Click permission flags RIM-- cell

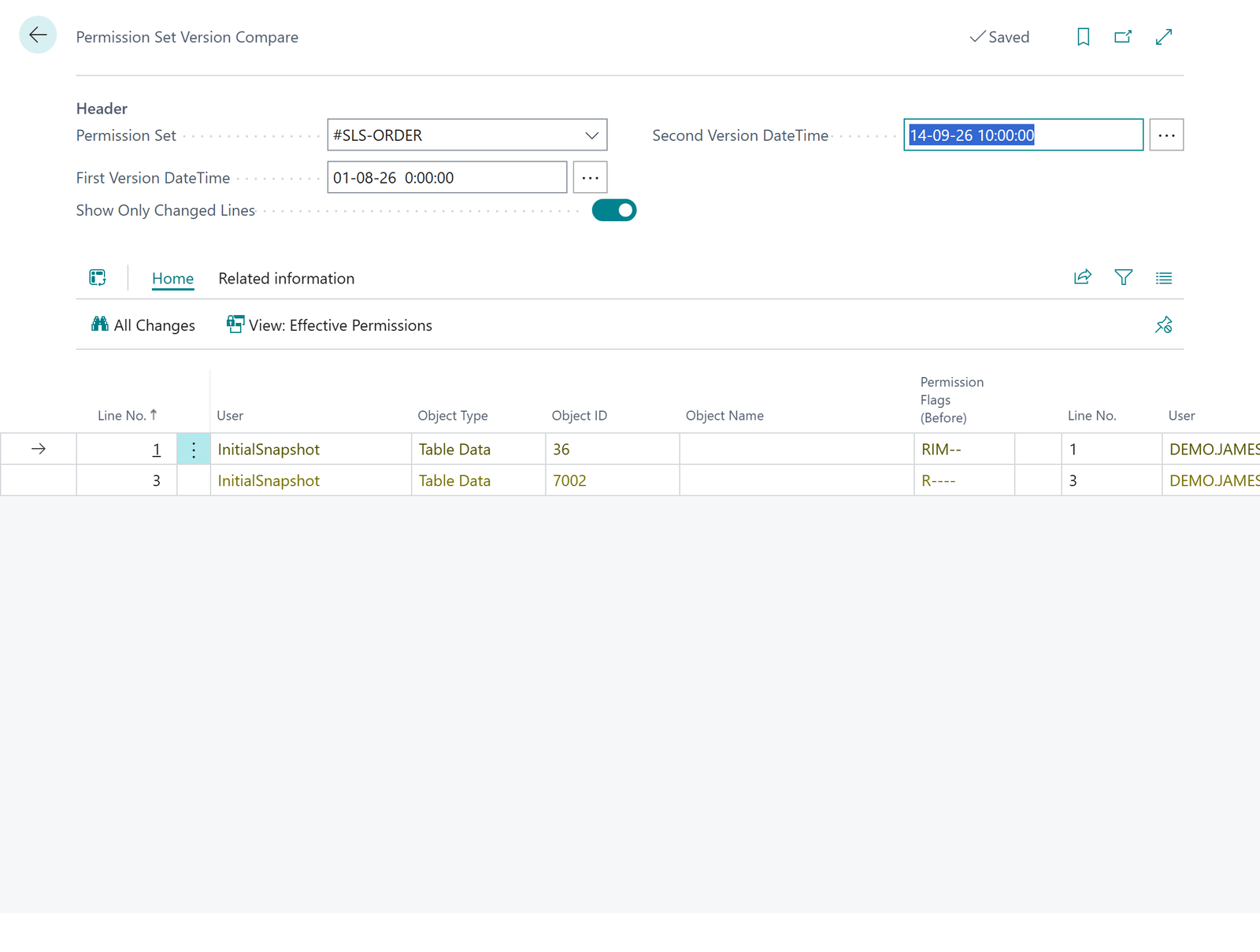[x=964, y=449]
